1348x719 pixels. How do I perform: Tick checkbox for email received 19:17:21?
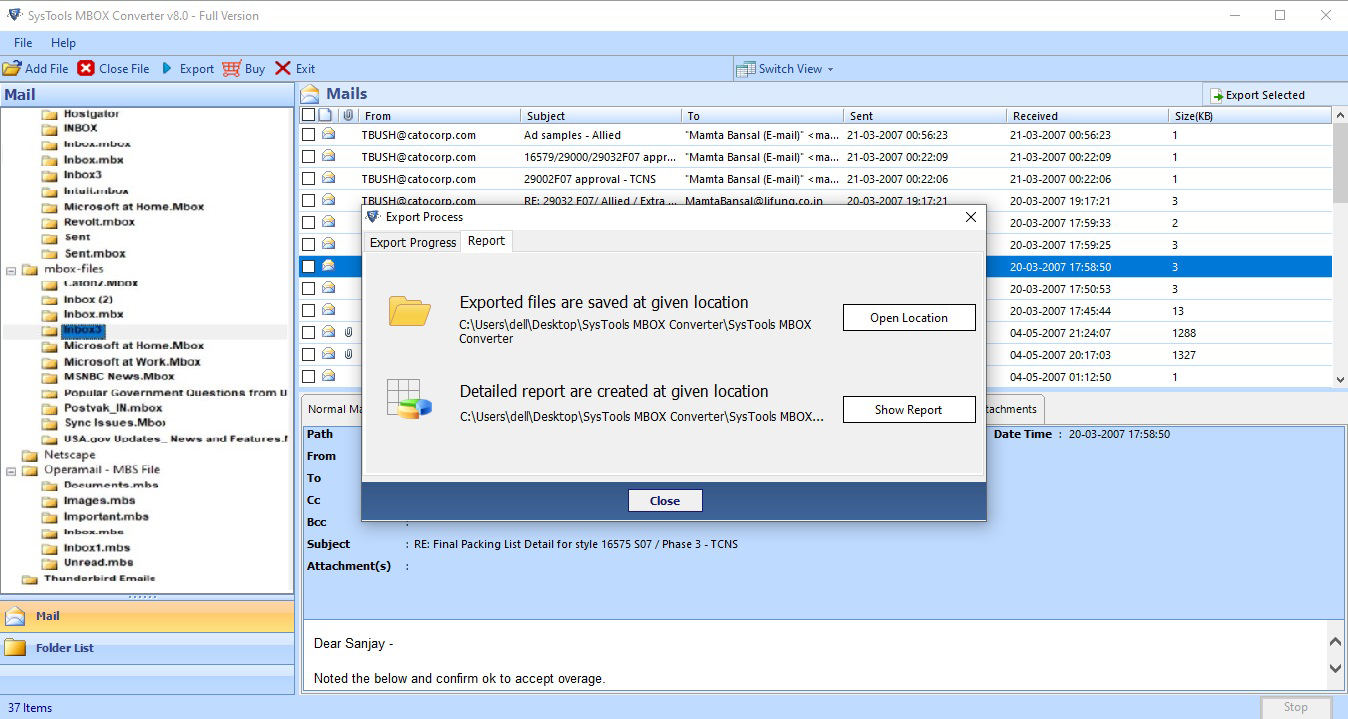coord(309,201)
